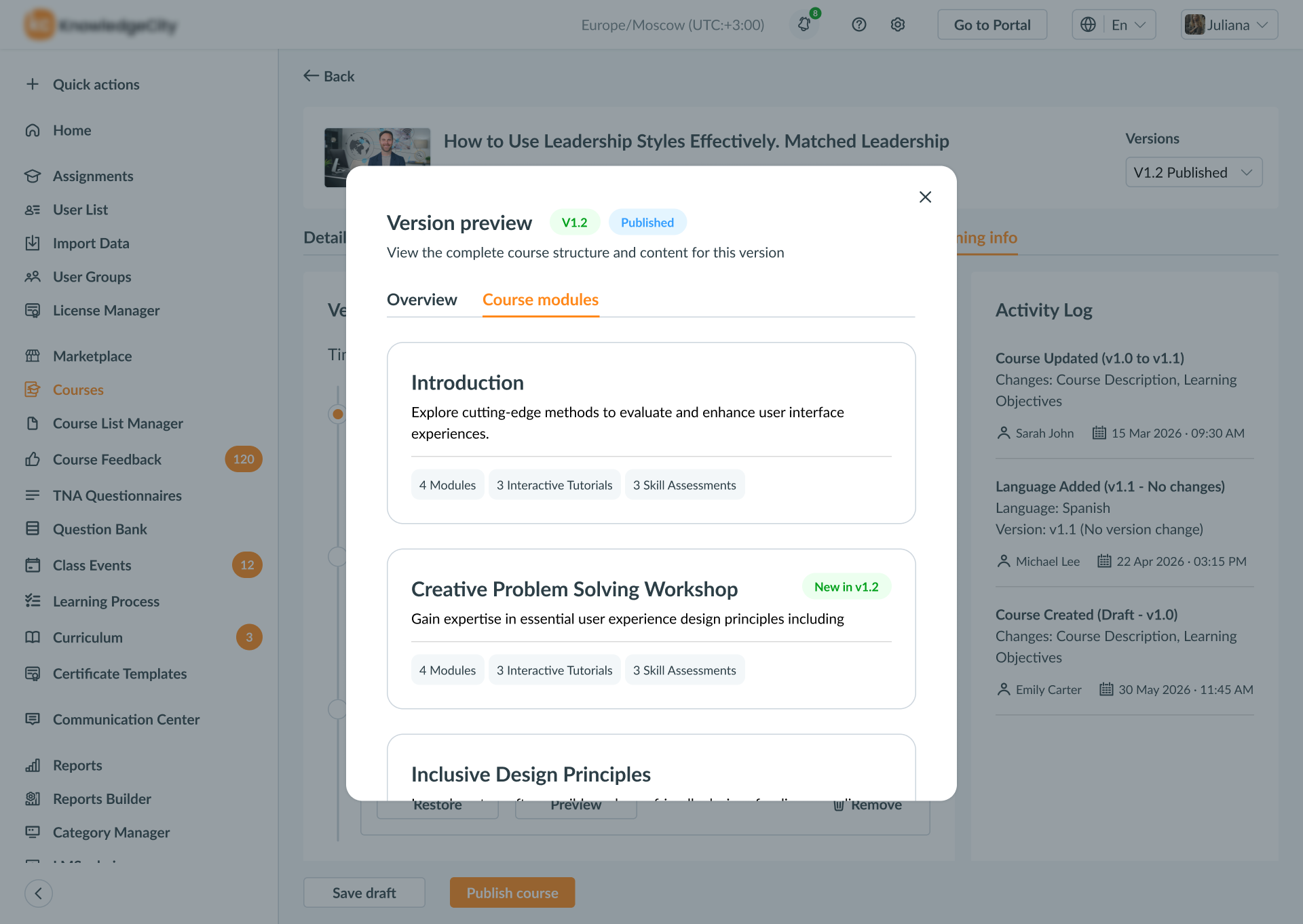The height and width of the screenshot is (924, 1303).
Task: Open Quick actions plus icon
Action: (x=32, y=84)
